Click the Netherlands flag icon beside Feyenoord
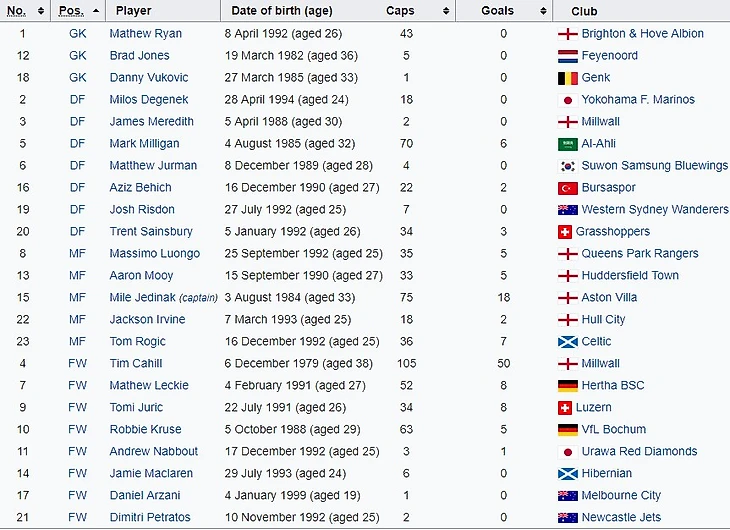Screen dimensions: 730x530 click(x=567, y=56)
